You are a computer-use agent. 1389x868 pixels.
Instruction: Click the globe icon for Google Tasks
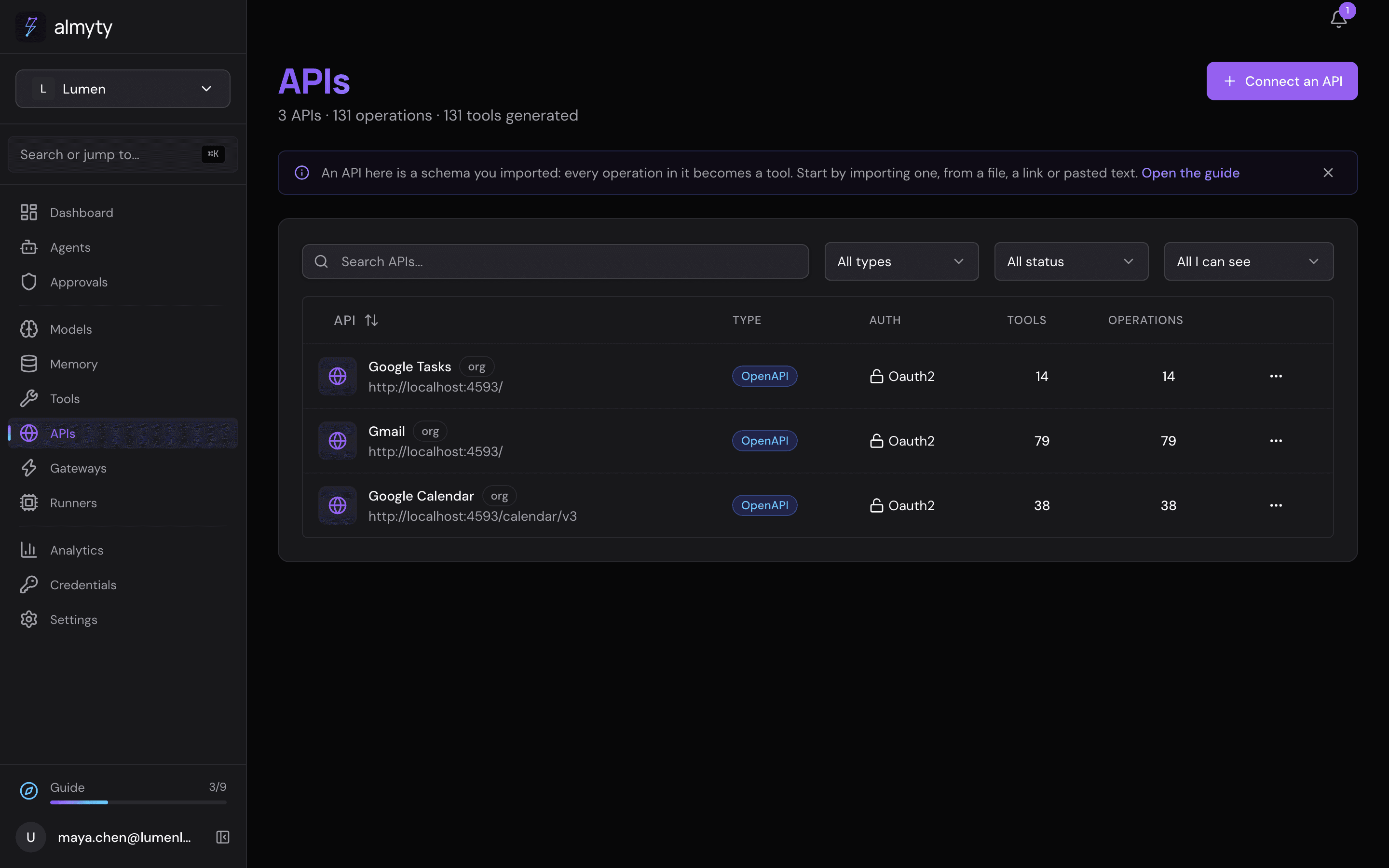click(338, 376)
